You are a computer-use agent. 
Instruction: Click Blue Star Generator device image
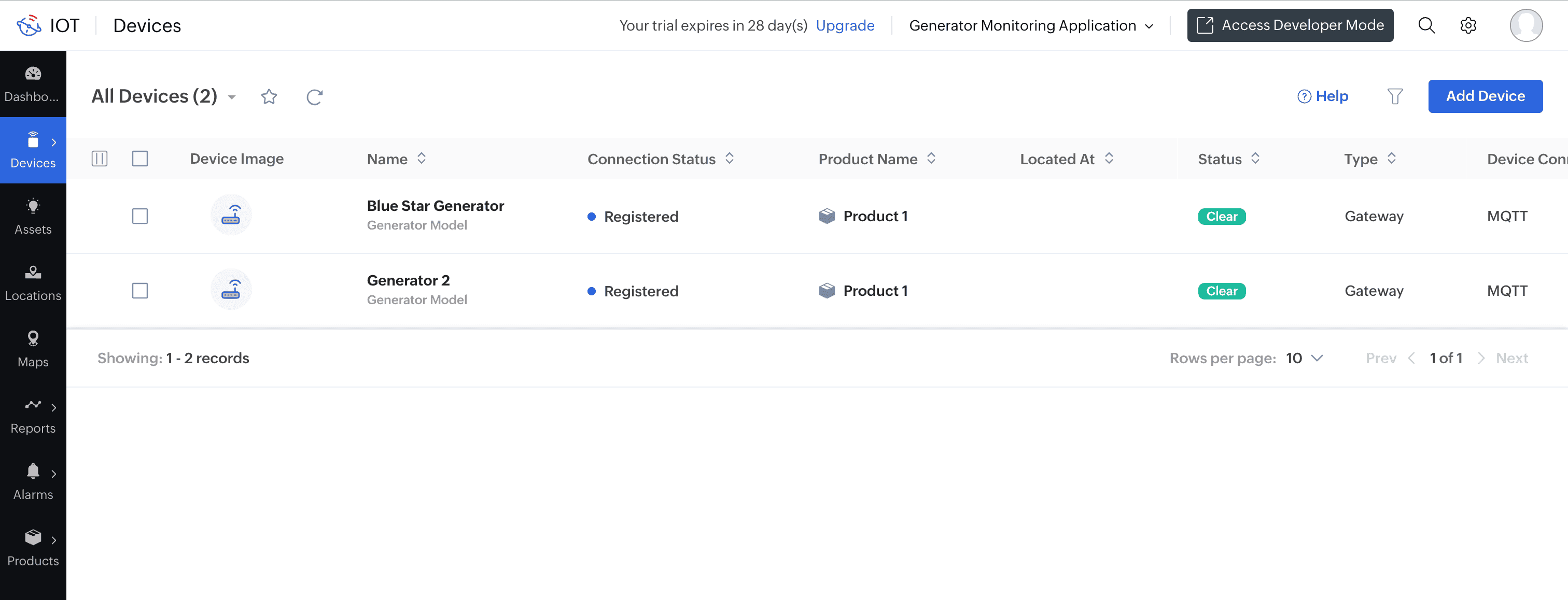[231, 216]
